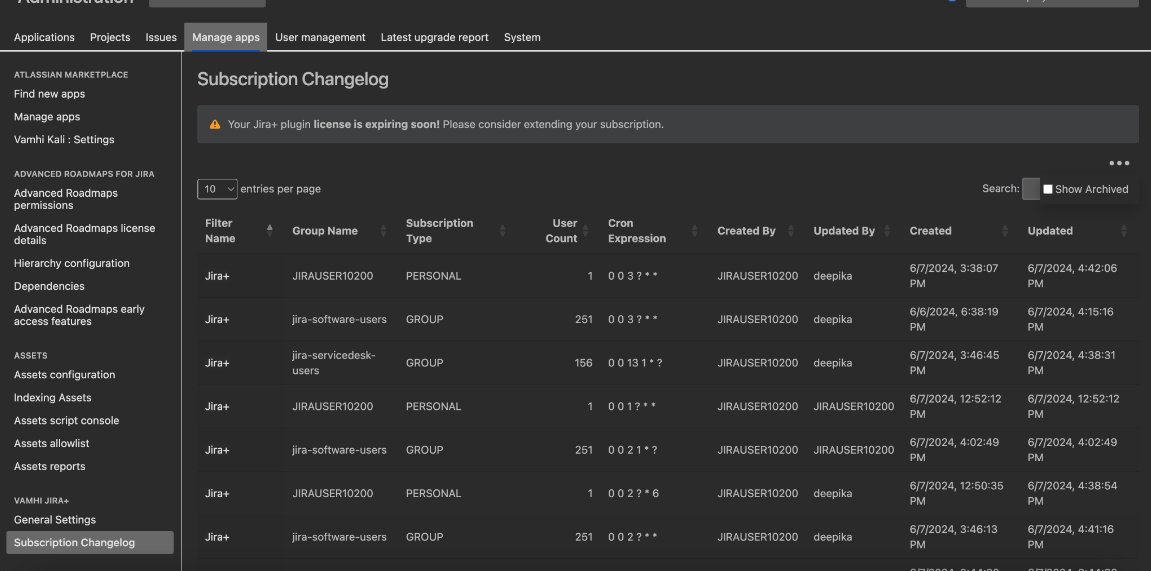The height and width of the screenshot is (571, 1151).
Task: Sort by Subscription Type sort icon
Action: [x=502, y=231]
